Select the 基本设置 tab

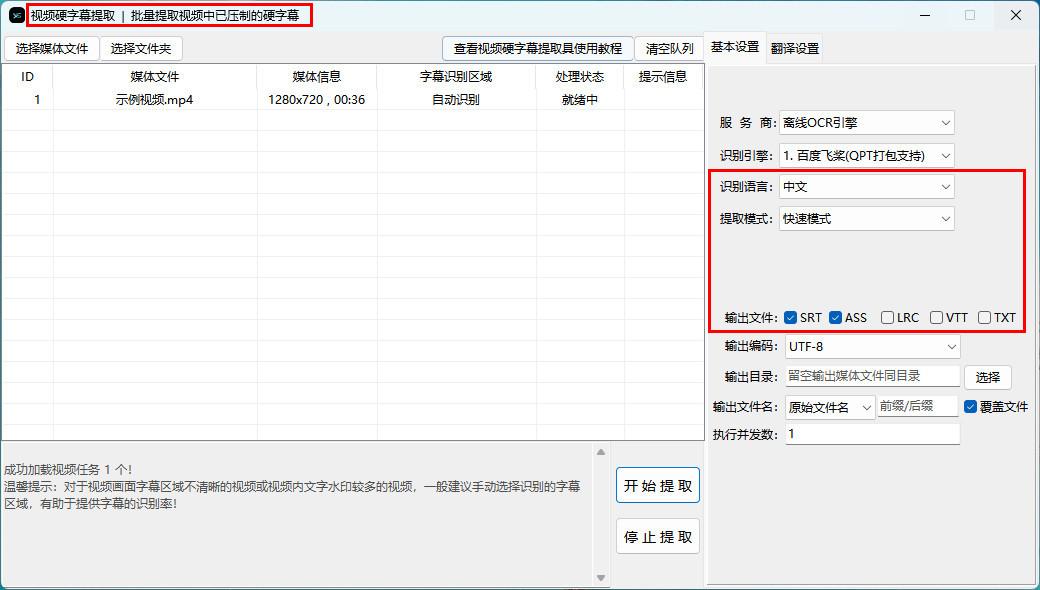pyautogui.click(x=735, y=47)
